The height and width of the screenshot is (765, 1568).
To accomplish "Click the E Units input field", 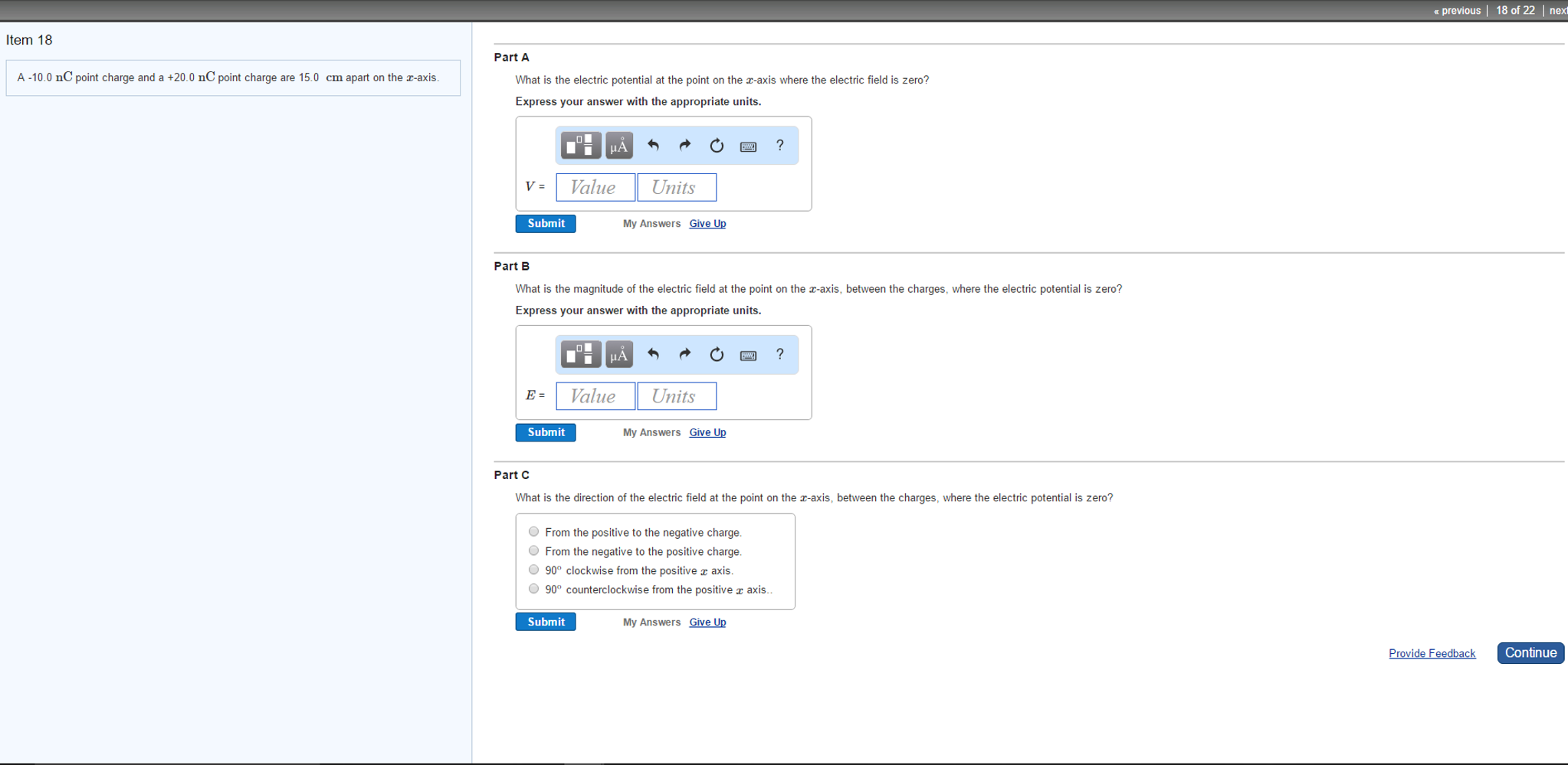I will pyautogui.click(x=677, y=396).
